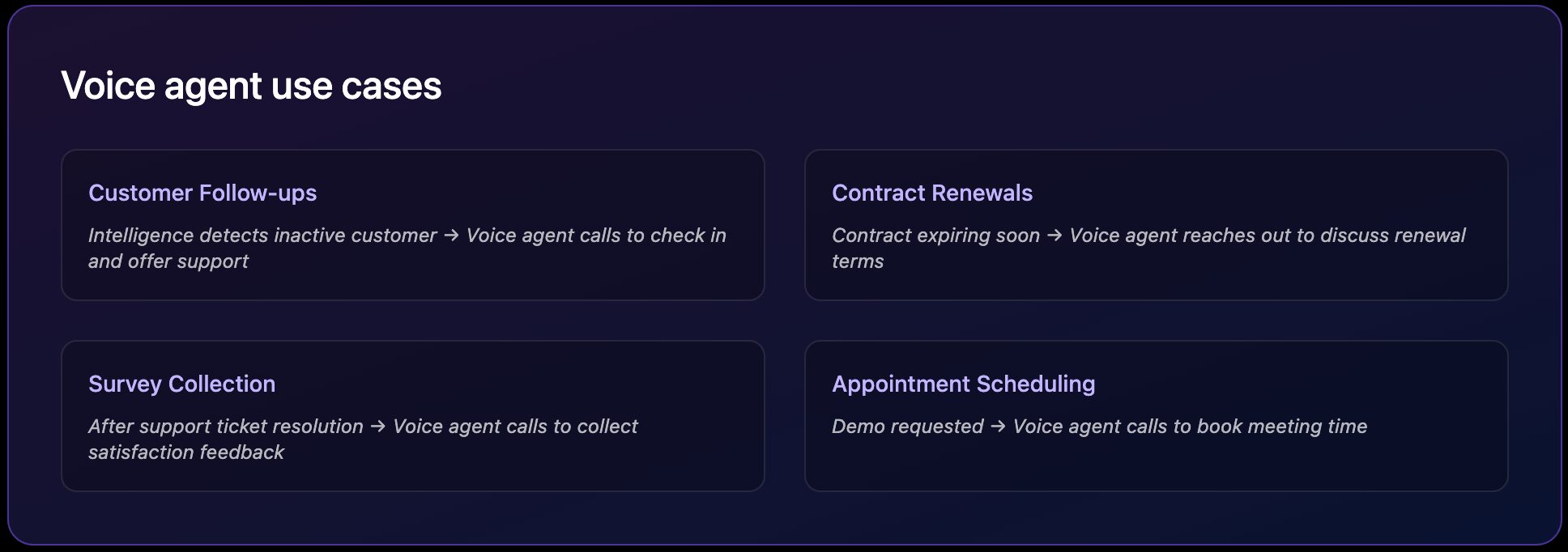
Task: Click the "and offer support" line
Action: pyautogui.click(x=168, y=261)
